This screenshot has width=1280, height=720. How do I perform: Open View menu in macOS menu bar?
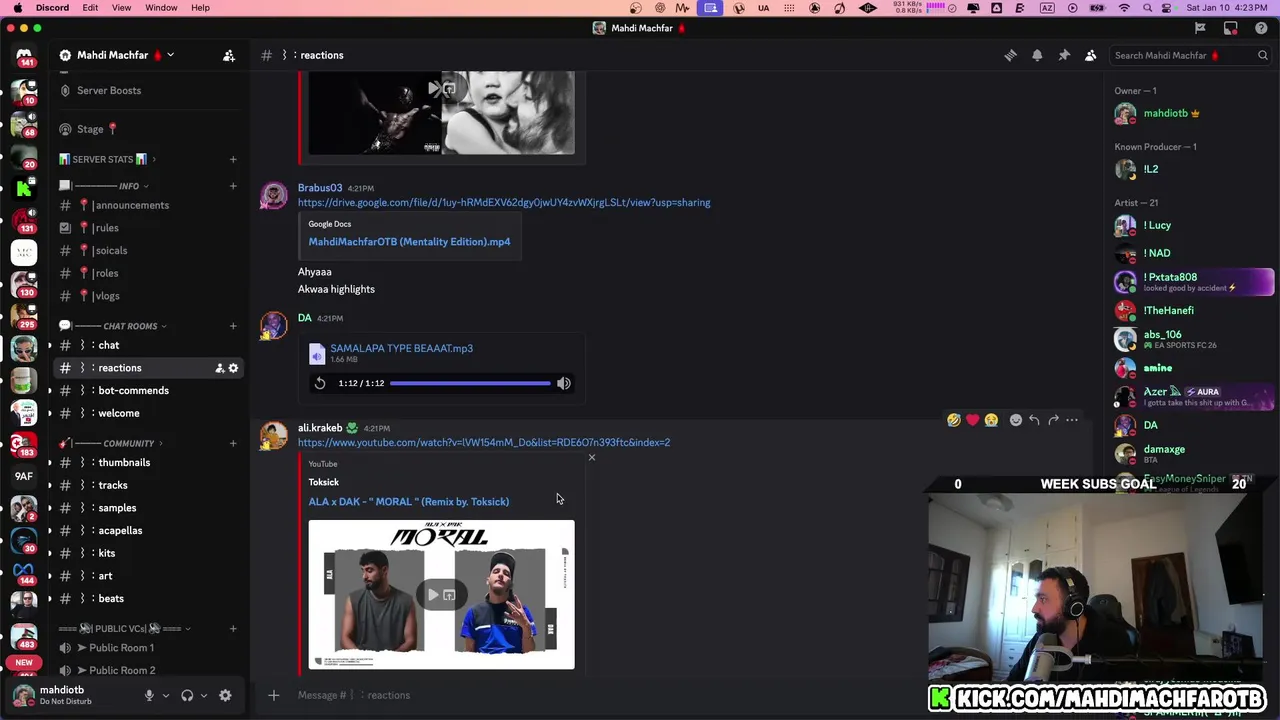point(121,8)
